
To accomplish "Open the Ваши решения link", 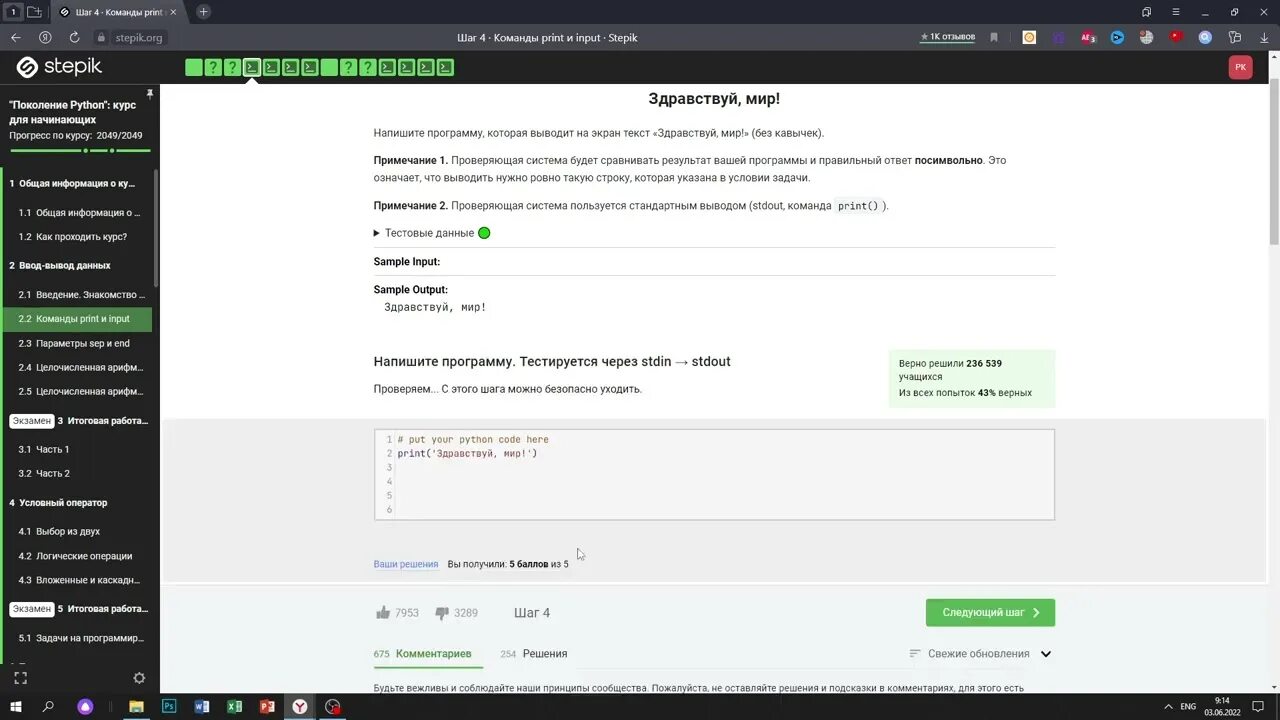I will pos(406,564).
